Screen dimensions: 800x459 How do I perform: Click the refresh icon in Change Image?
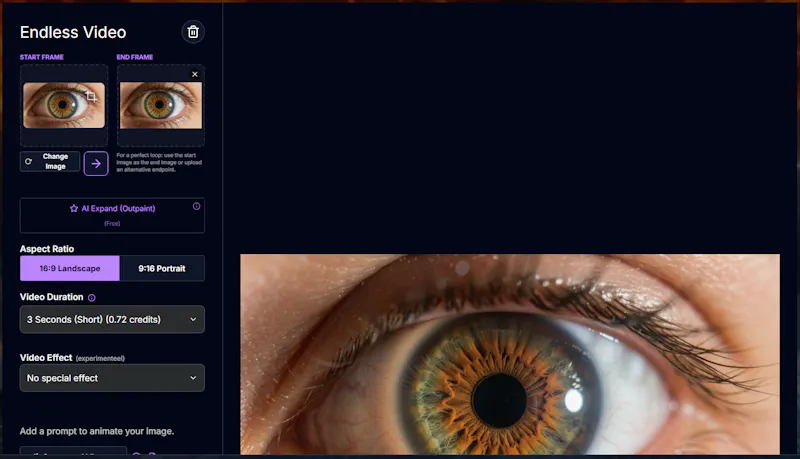[29, 162]
